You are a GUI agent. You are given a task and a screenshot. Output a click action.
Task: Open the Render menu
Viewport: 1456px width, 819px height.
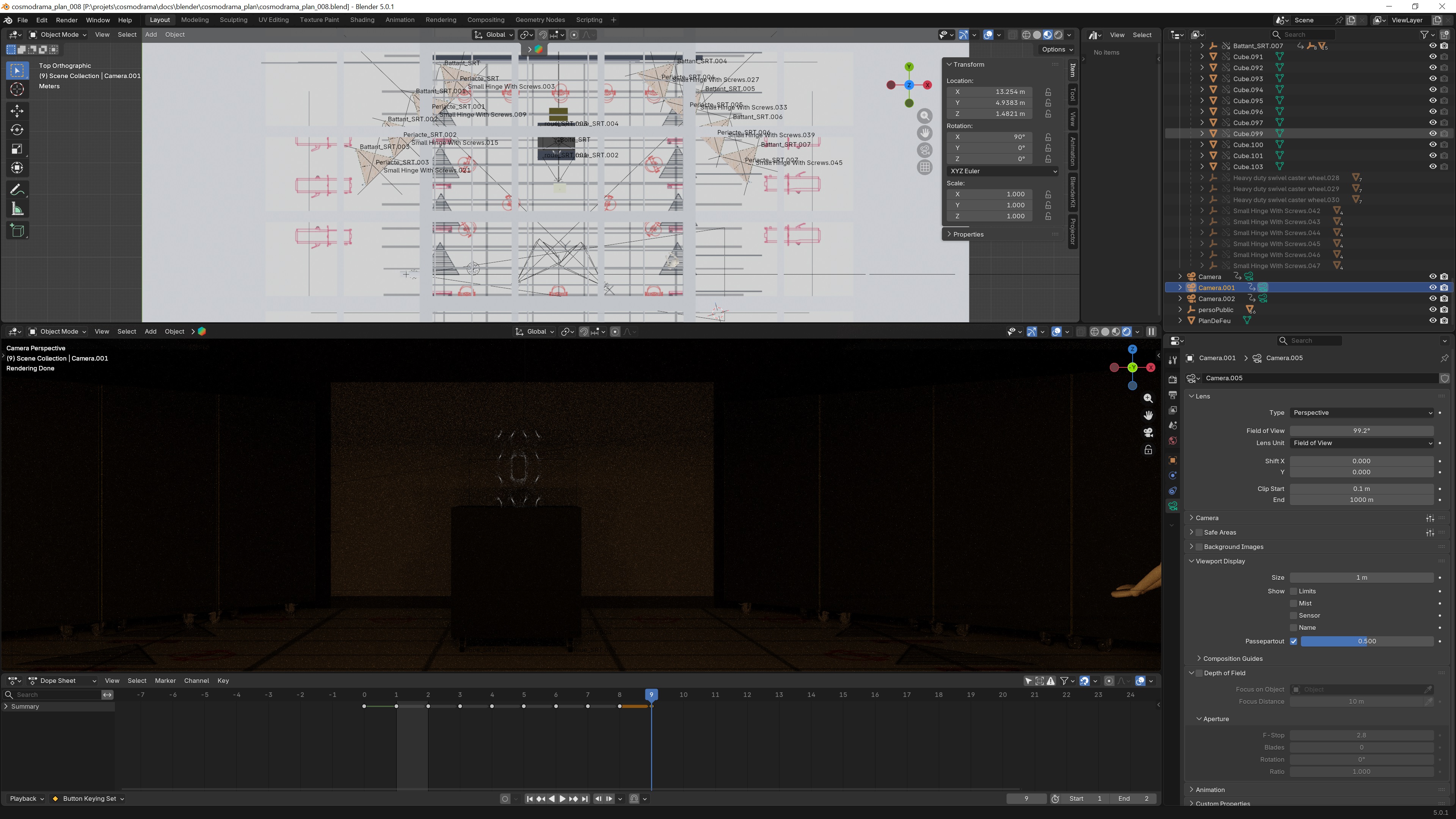click(66, 20)
